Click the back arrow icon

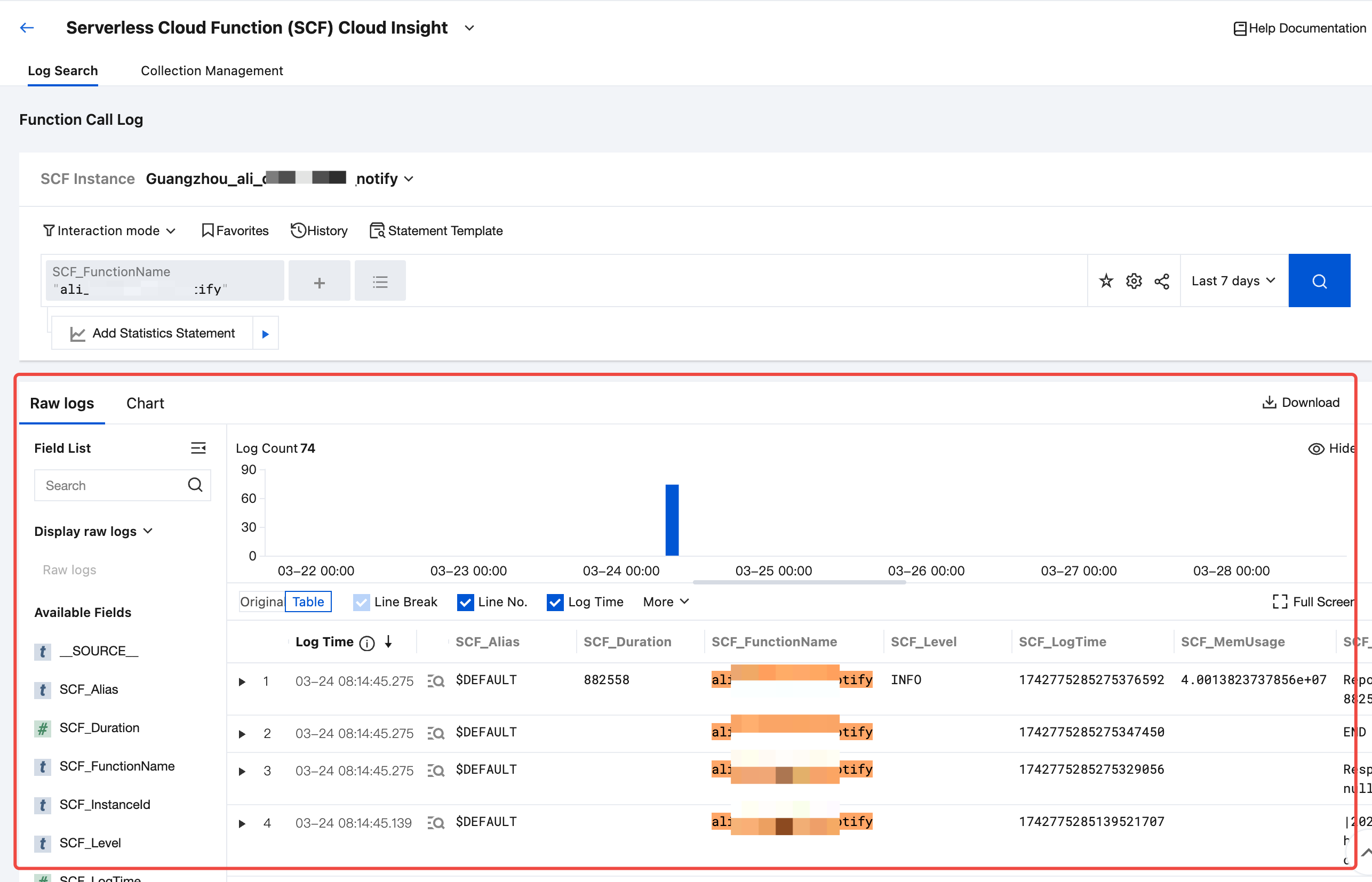pyautogui.click(x=27, y=28)
